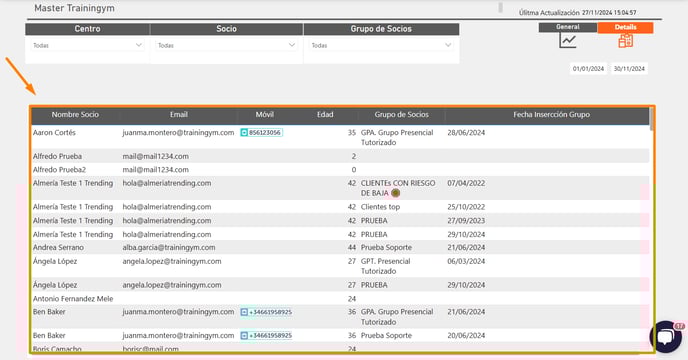Expand the Centro dropdown

pyautogui.click(x=88, y=45)
